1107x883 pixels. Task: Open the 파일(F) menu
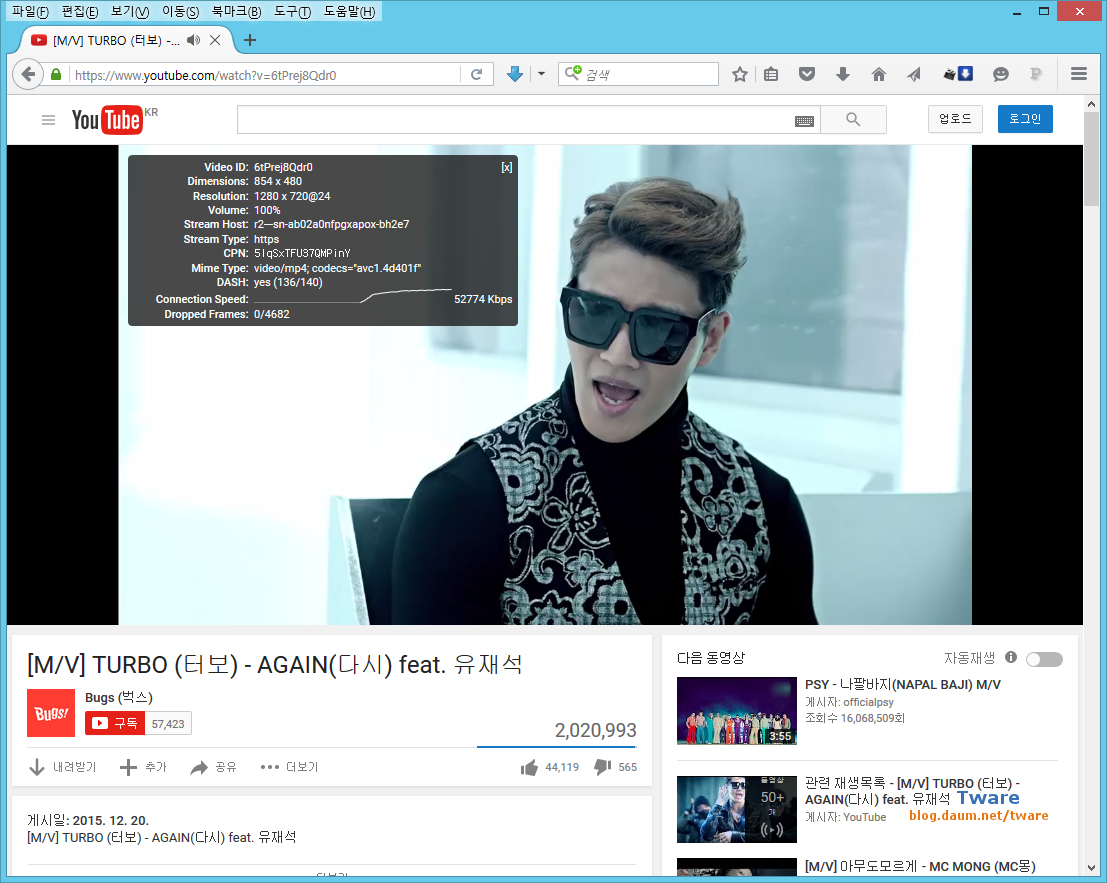(30, 11)
